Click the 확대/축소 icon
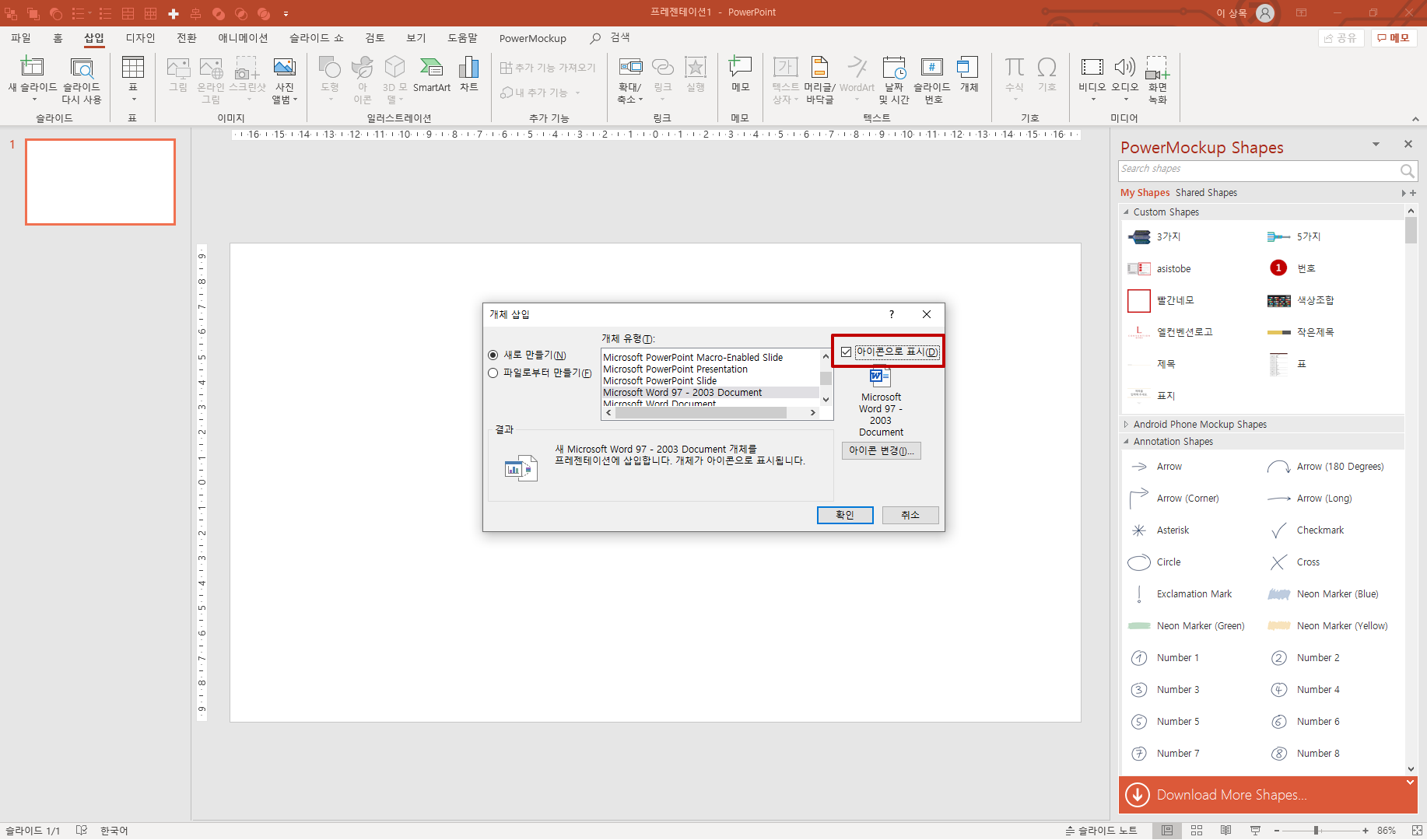The height and width of the screenshot is (840, 1427). pos(629,68)
